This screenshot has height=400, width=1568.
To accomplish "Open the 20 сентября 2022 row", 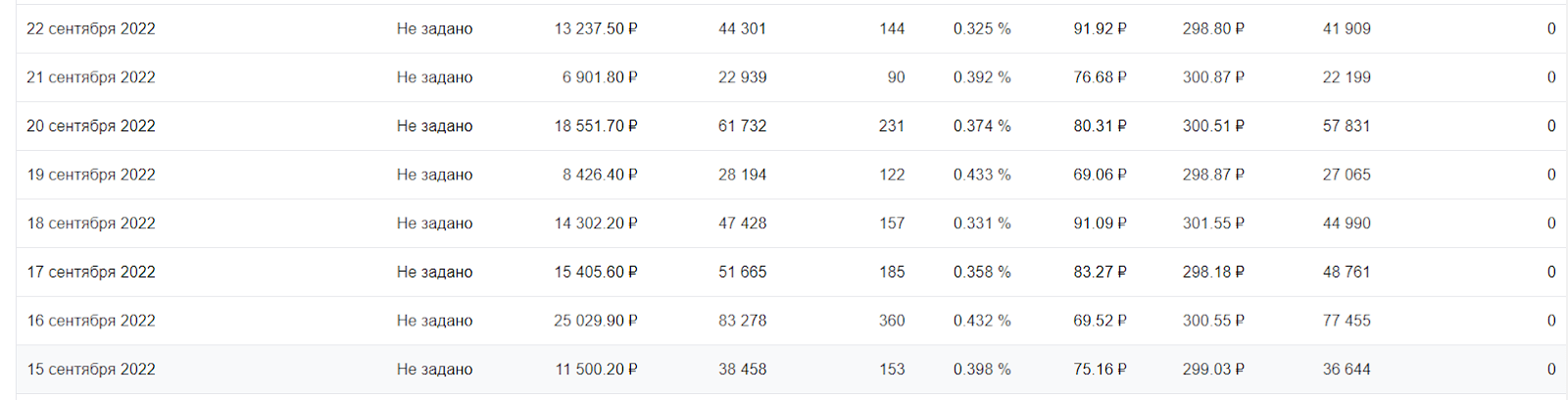I will [x=792, y=126].
